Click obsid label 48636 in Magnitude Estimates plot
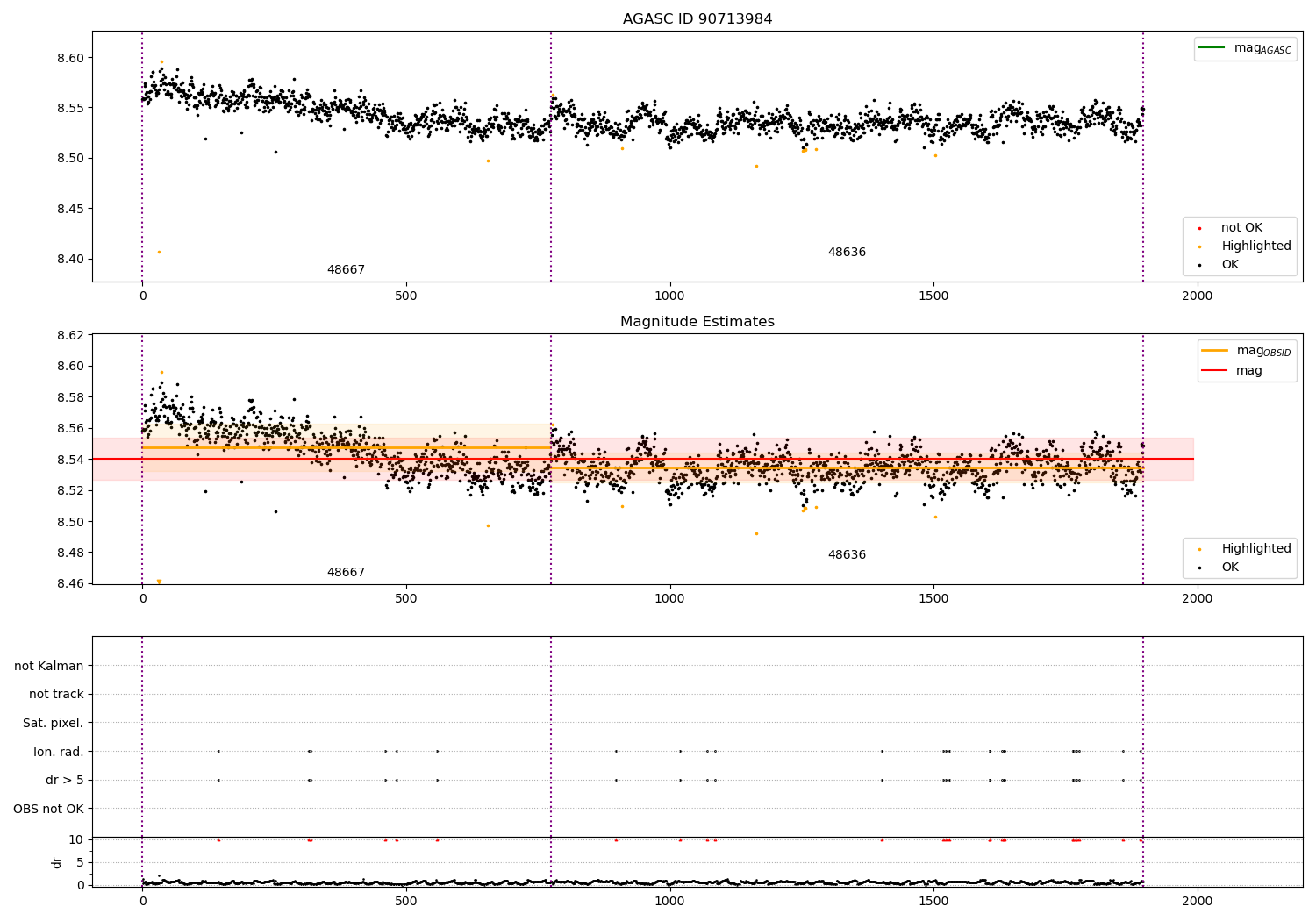Screen dimensions: 1316x921 click(847, 555)
